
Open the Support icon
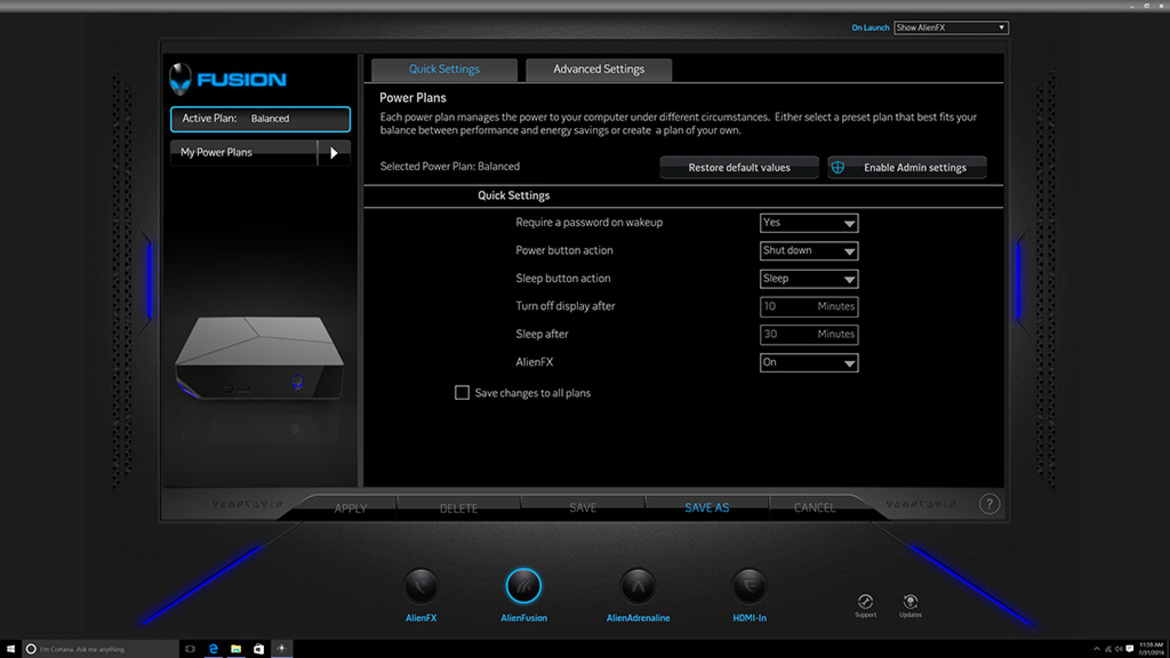point(866,602)
